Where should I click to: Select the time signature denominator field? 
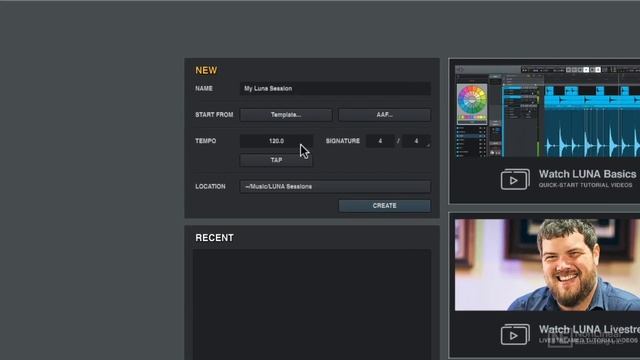tap(416, 141)
